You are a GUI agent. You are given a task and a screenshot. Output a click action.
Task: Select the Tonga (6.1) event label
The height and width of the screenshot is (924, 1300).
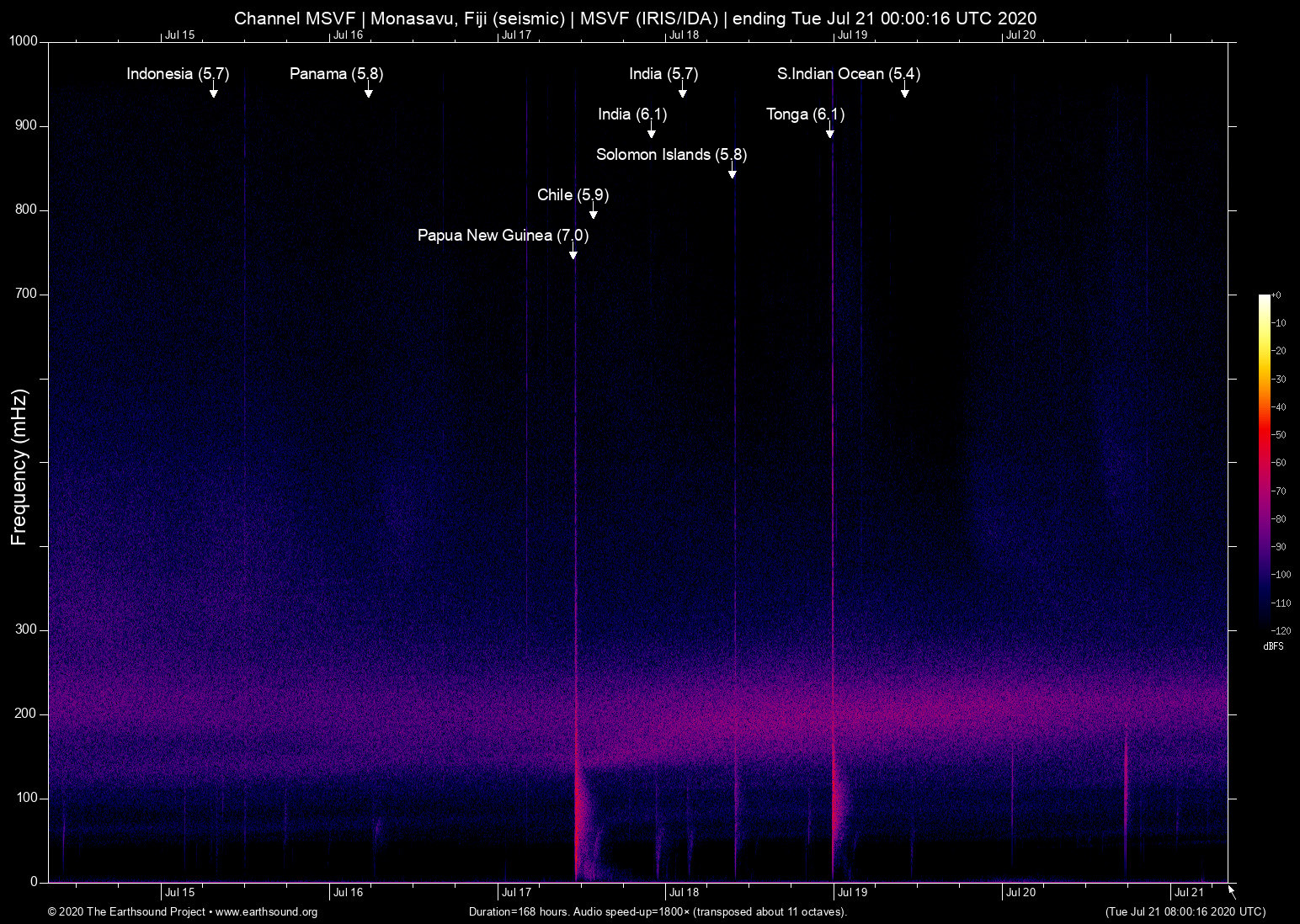(805, 114)
